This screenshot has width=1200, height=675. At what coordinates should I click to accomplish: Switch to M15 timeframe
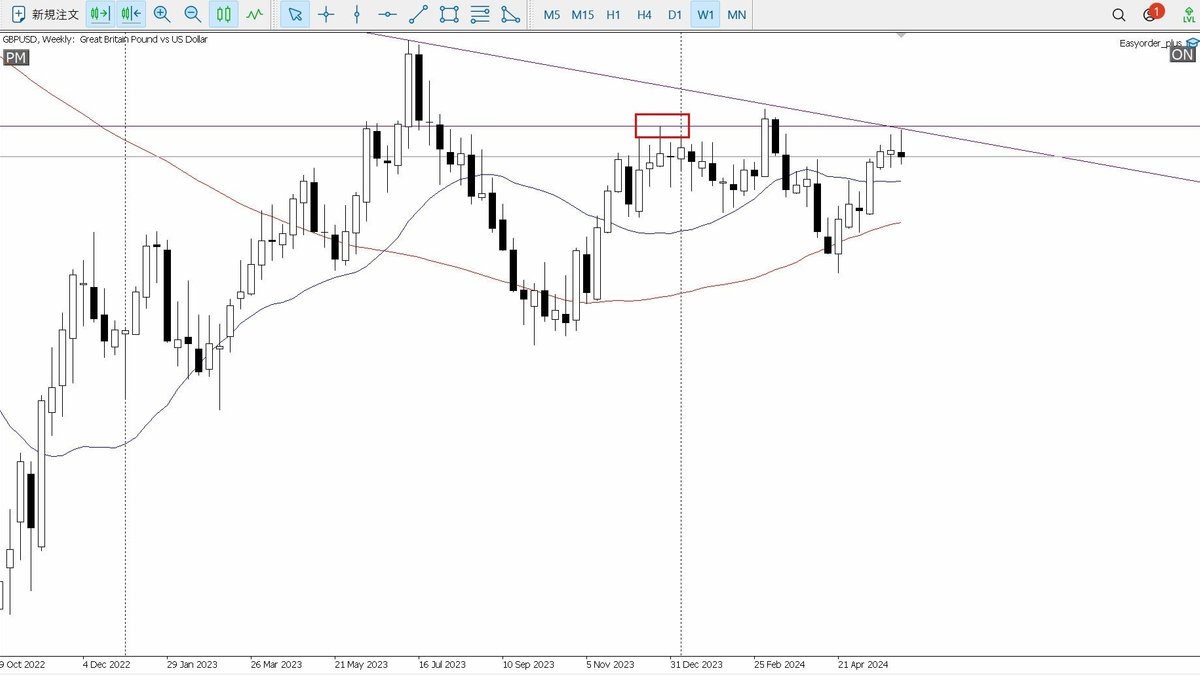click(x=583, y=15)
